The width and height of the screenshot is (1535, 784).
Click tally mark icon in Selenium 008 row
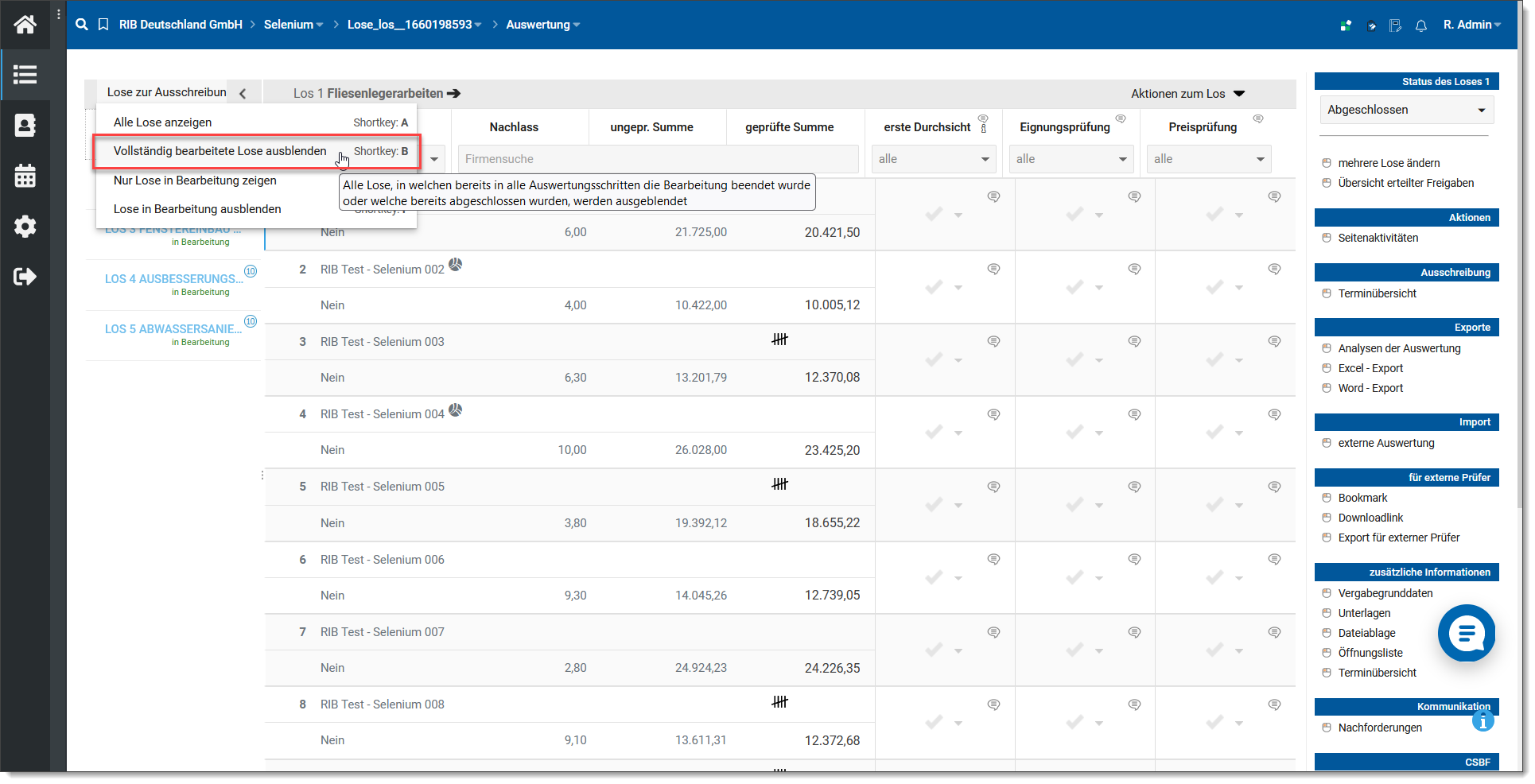pyautogui.click(x=779, y=702)
